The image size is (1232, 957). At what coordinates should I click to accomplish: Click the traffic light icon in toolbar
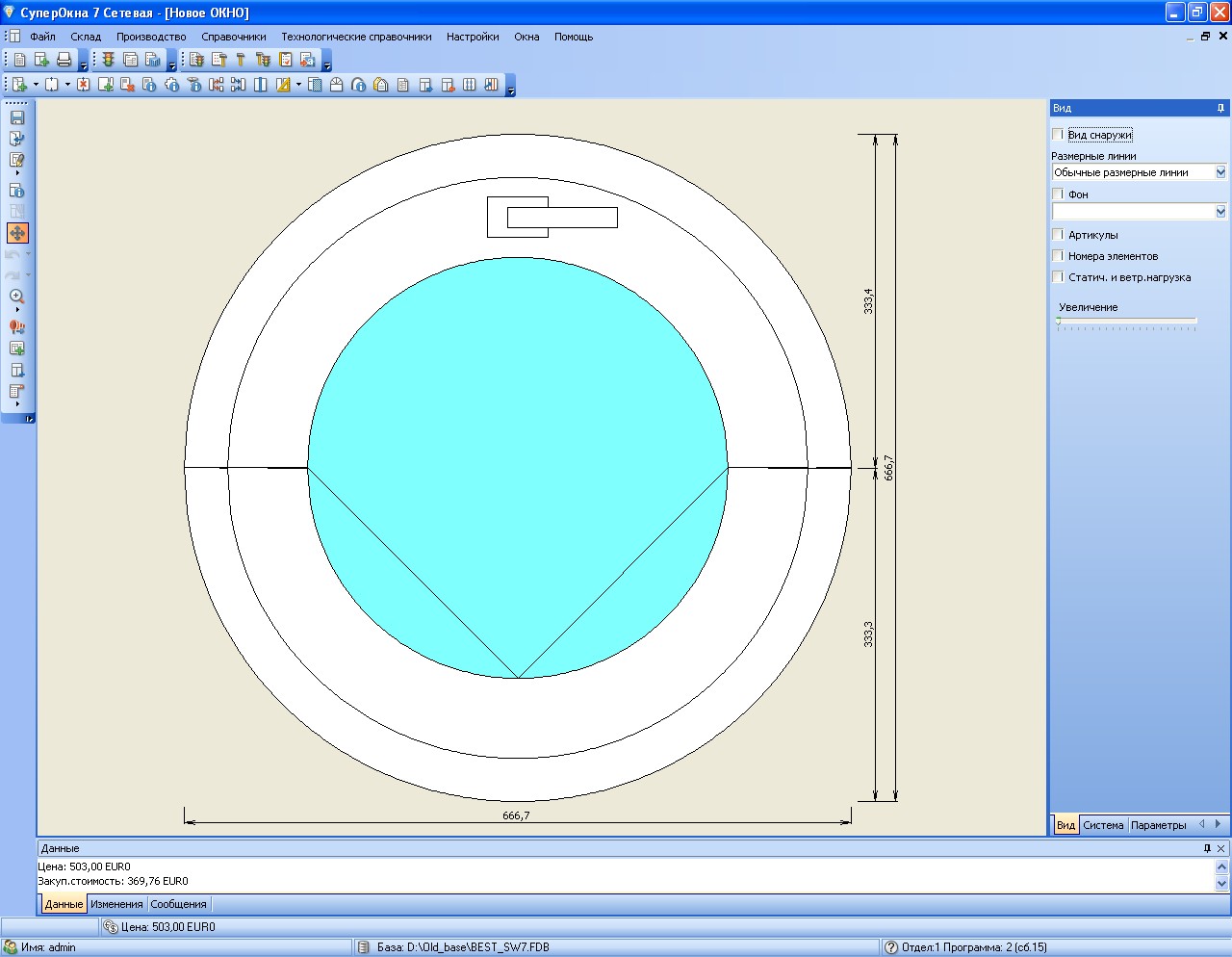coord(109,60)
